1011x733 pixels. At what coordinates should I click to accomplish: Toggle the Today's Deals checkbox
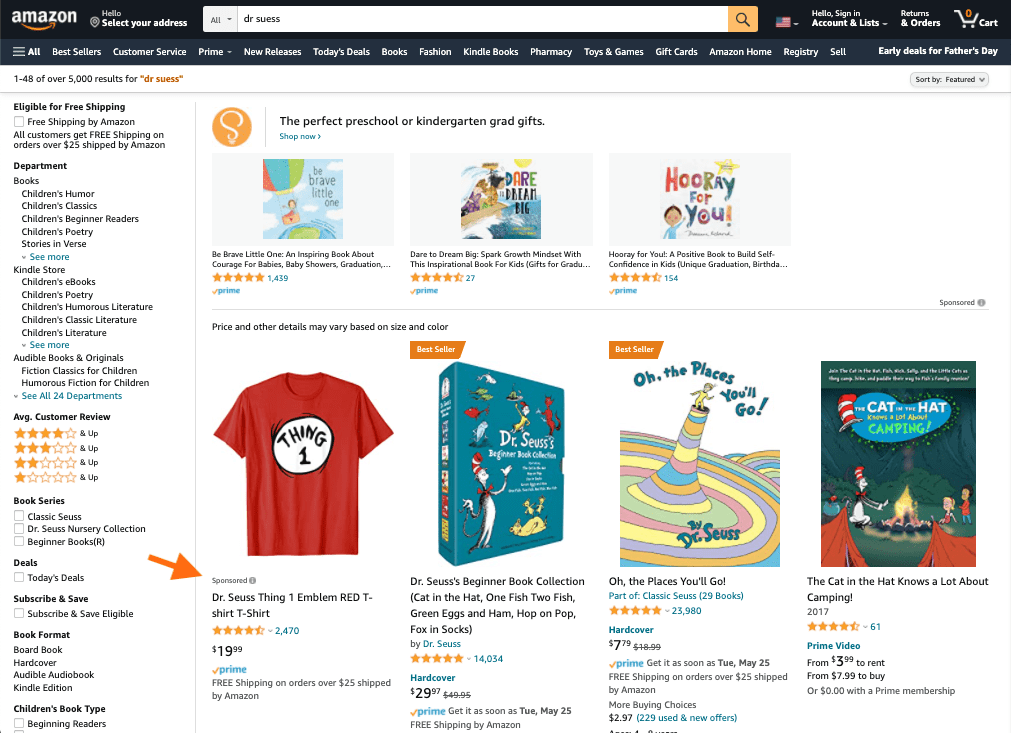click(x=19, y=578)
